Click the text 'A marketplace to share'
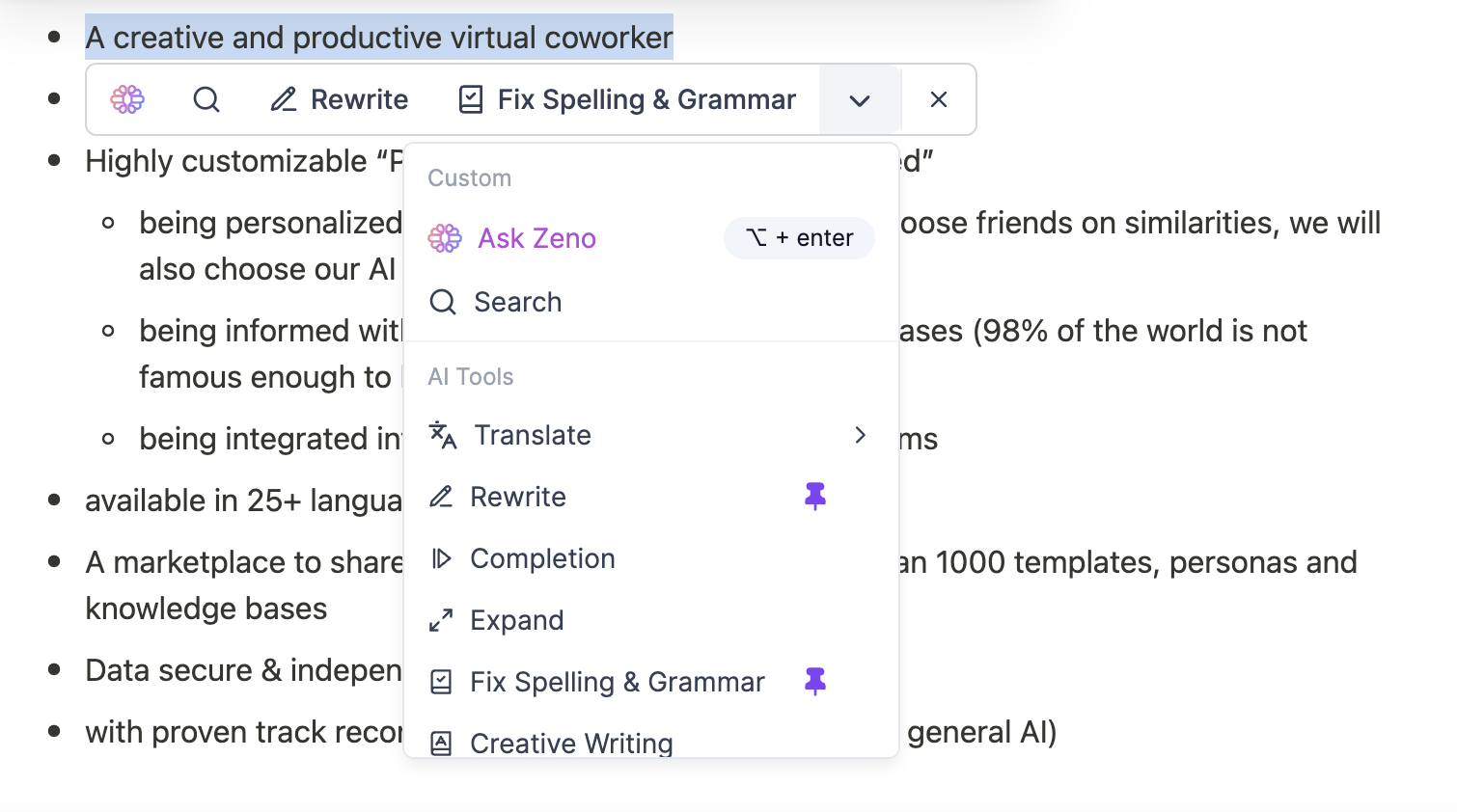Screen dimensions: 1457x812 (x=244, y=562)
